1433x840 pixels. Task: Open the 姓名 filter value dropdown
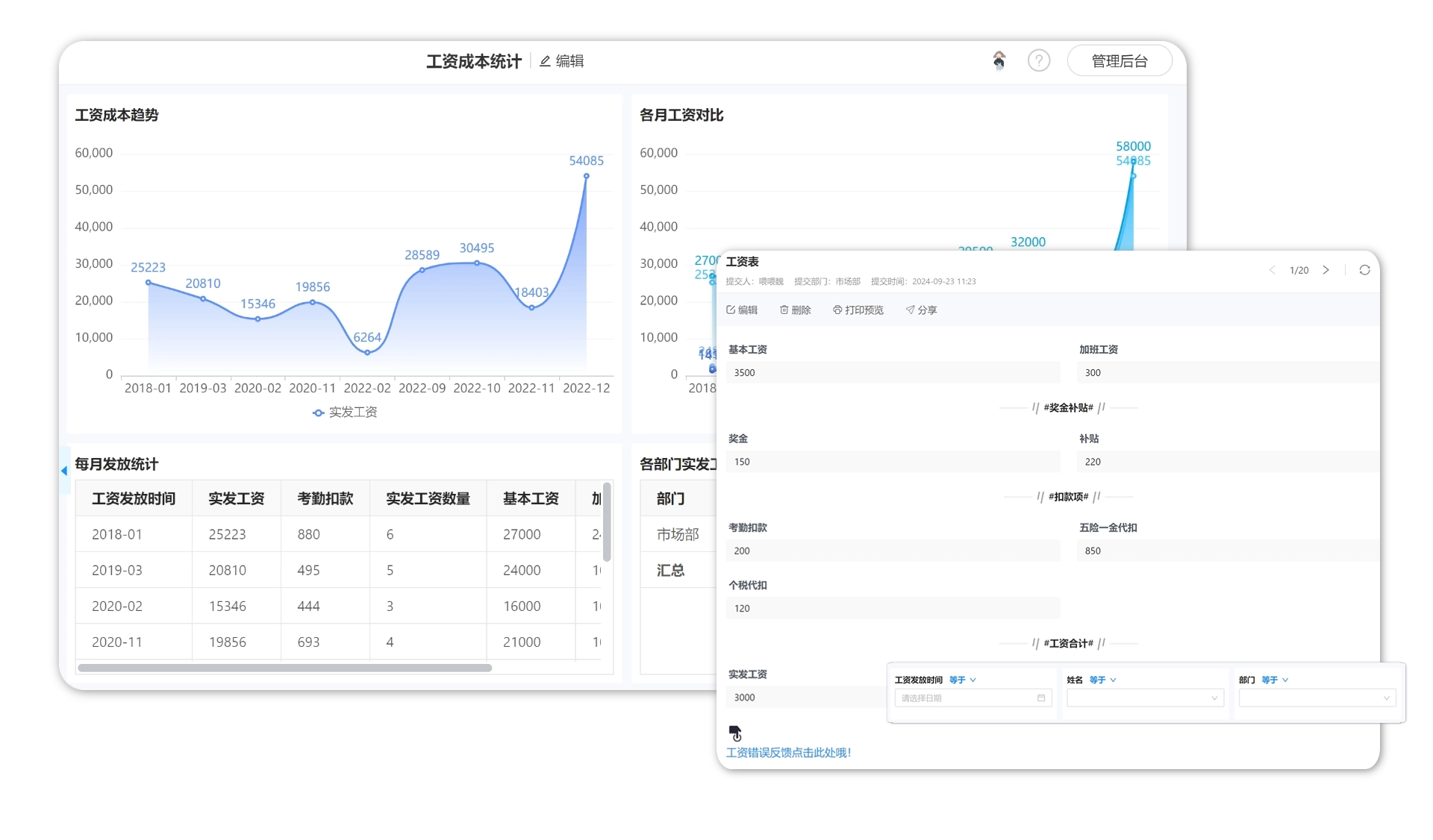pos(1146,698)
